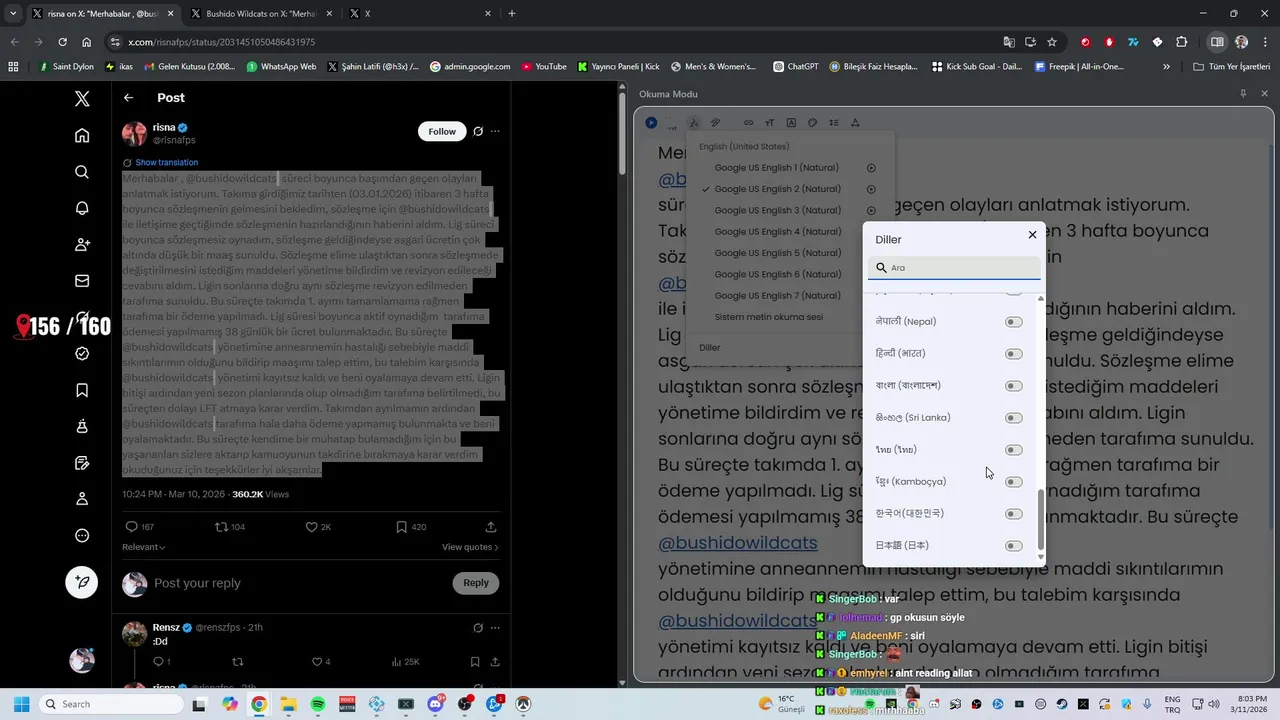Open voice selection icon in reading mode toolbar
This screenshot has width=1280, height=720.
pos(694,122)
